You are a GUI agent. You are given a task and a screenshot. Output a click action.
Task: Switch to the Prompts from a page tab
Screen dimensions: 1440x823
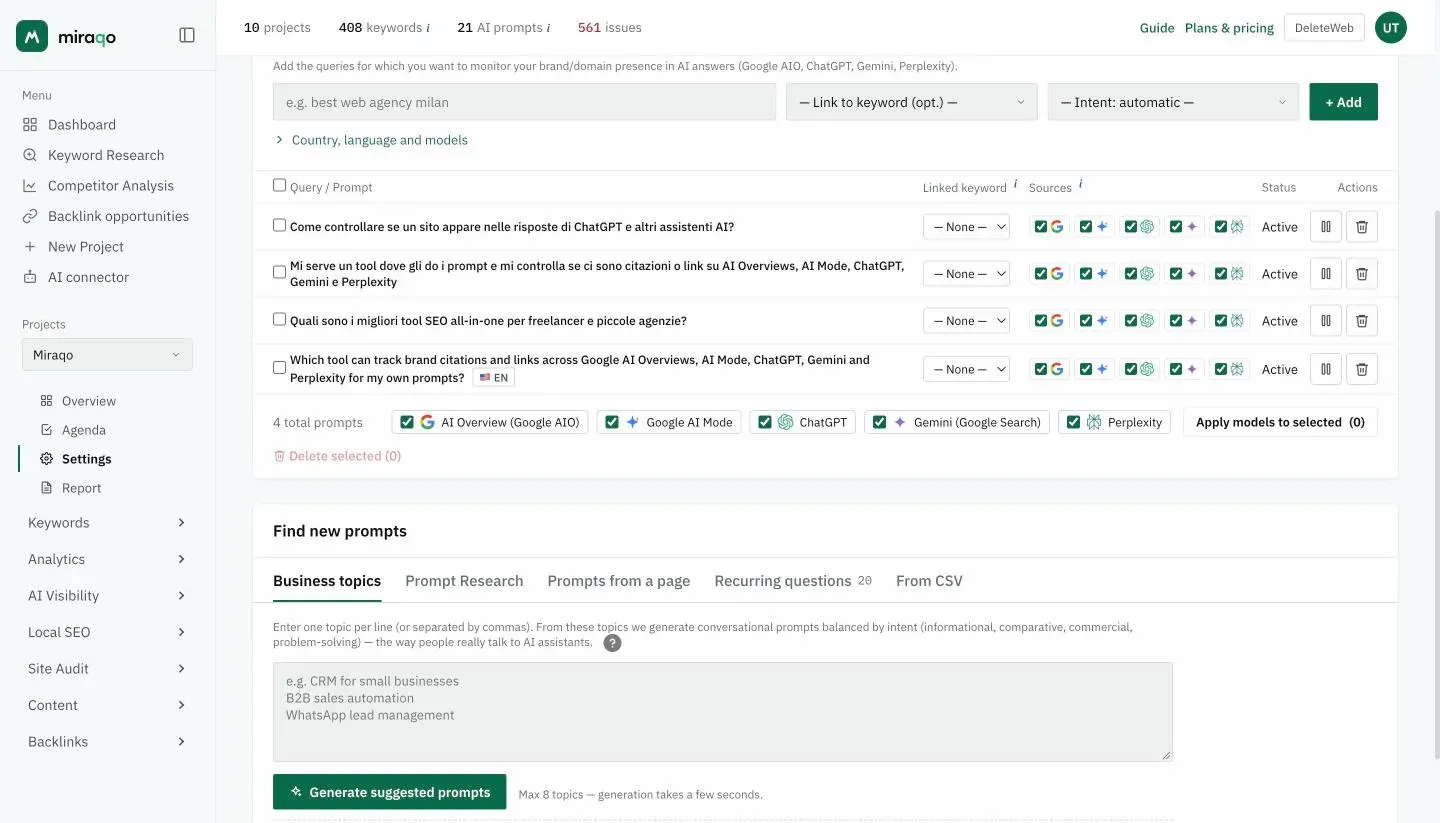[x=619, y=581]
